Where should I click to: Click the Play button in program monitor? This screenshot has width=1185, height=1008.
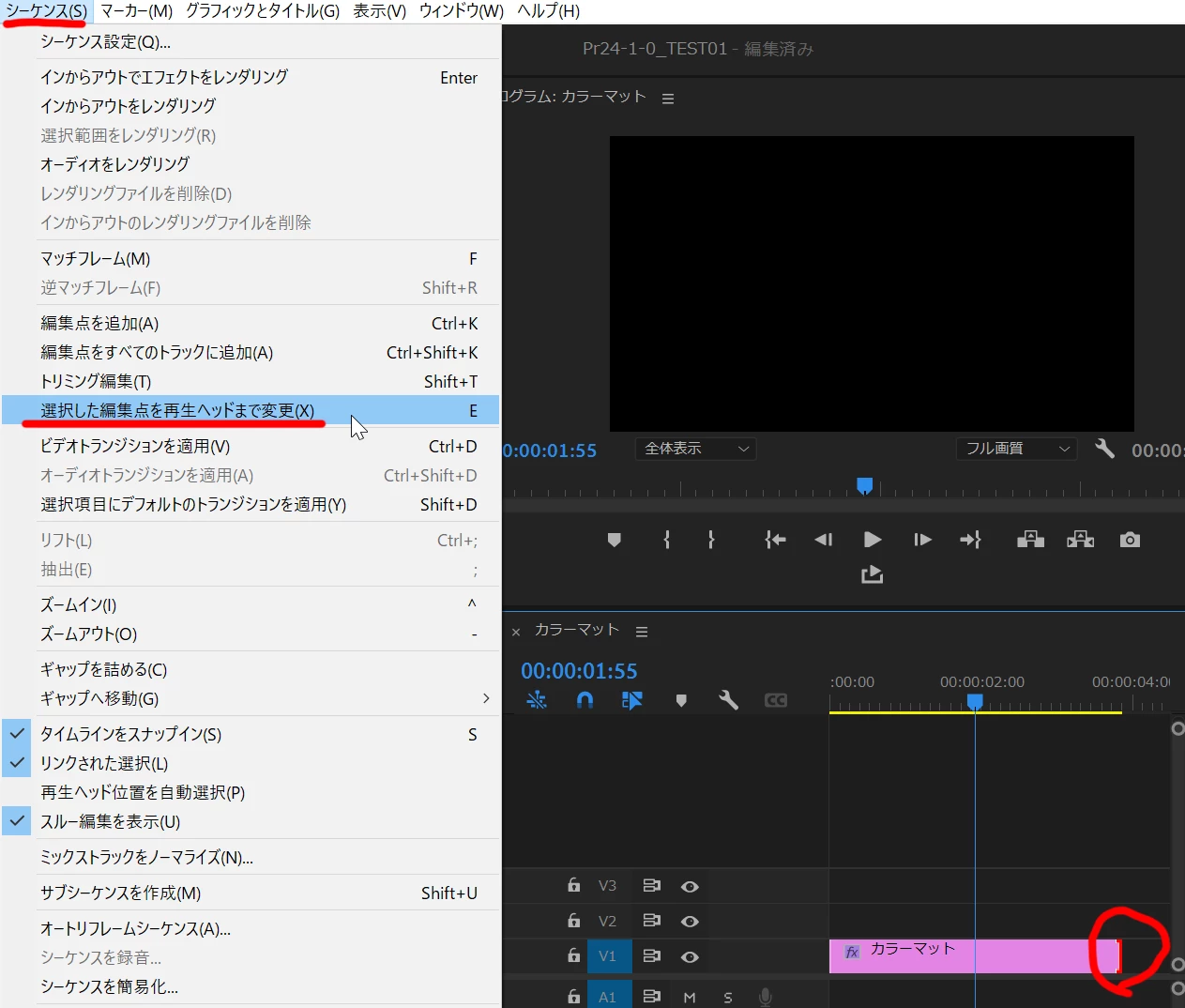873,540
